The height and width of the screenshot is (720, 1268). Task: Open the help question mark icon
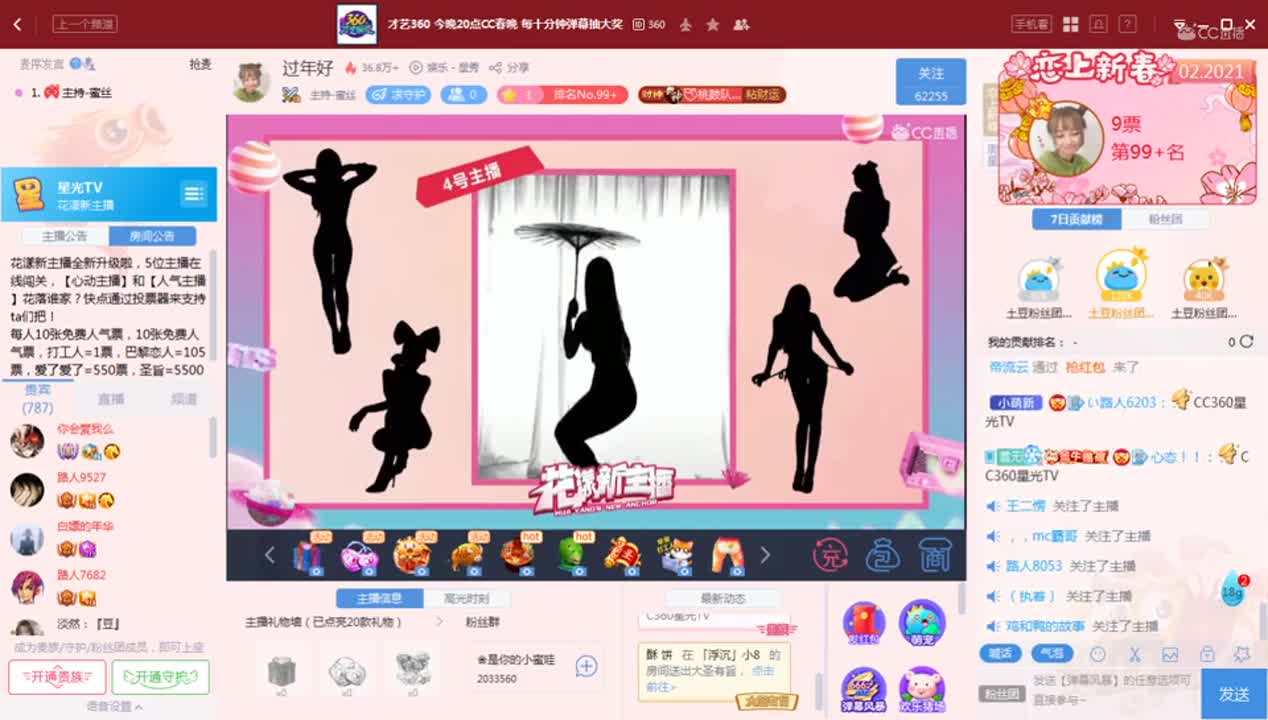[x=1127, y=24]
